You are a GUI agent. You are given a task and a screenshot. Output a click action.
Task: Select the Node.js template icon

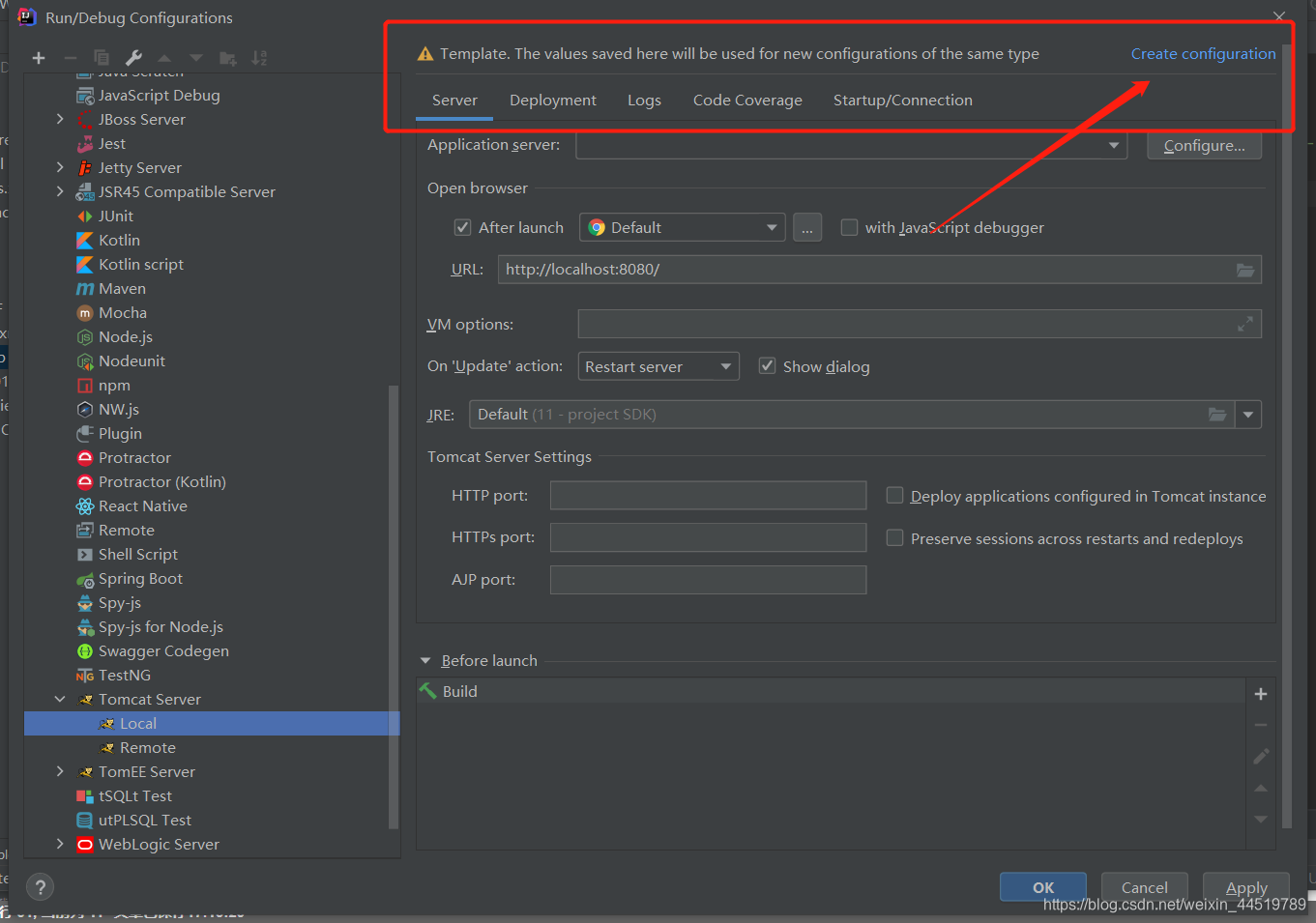tap(85, 337)
